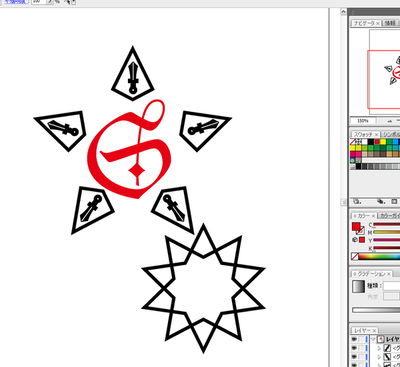Image resolution: width=400 pixels, height=367 pixels.
Task: Toggle lock on the top-level レイヤー layer
Action: pos(362,339)
